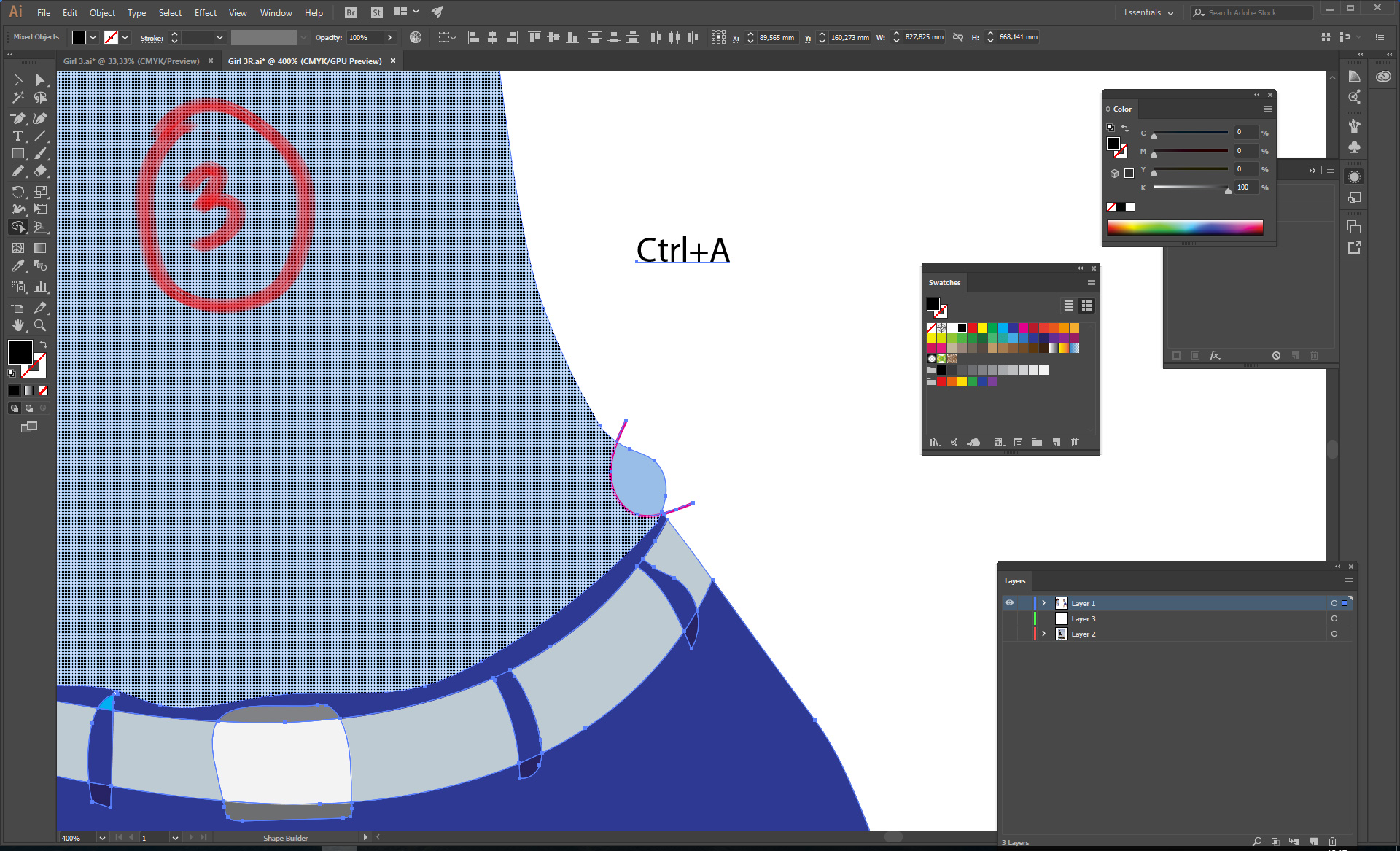Viewport: 1400px width, 851px height.
Task: Activate the Shape Builder tool
Action: tap(18, 228)
